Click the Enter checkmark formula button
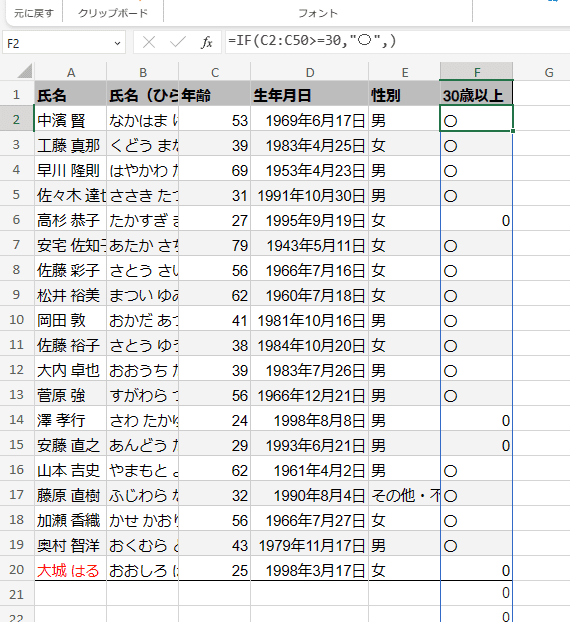Screen dimensions: 570x622 click(177, 42)
